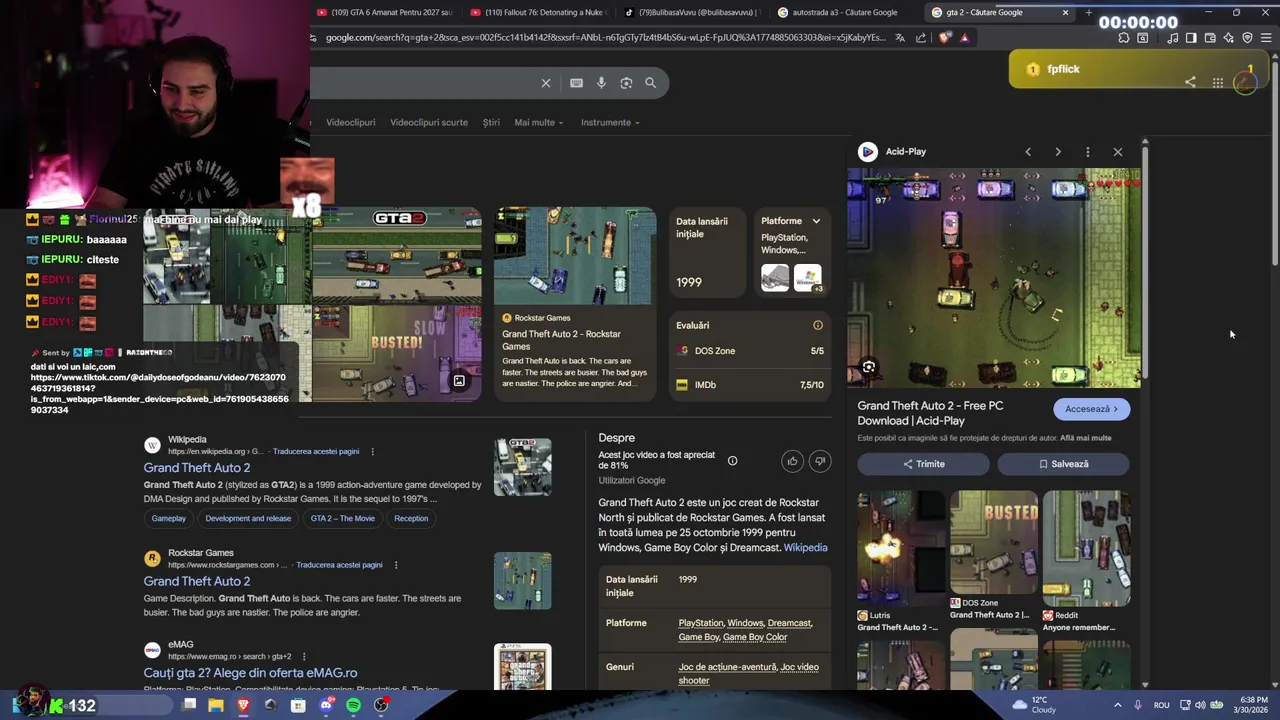Click the BUSTED related image thumbnail from DOS Zone
The width and height of the screenshot is (1280, 720).
click(x=994, y=543)
